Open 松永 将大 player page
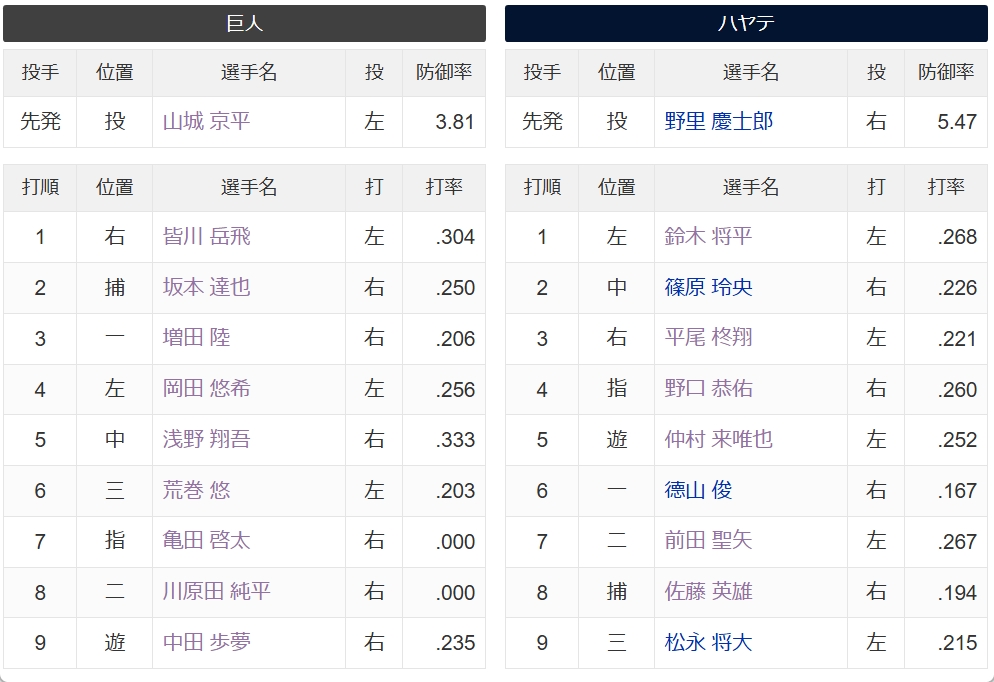994x682 pixels. click(709, 642)
